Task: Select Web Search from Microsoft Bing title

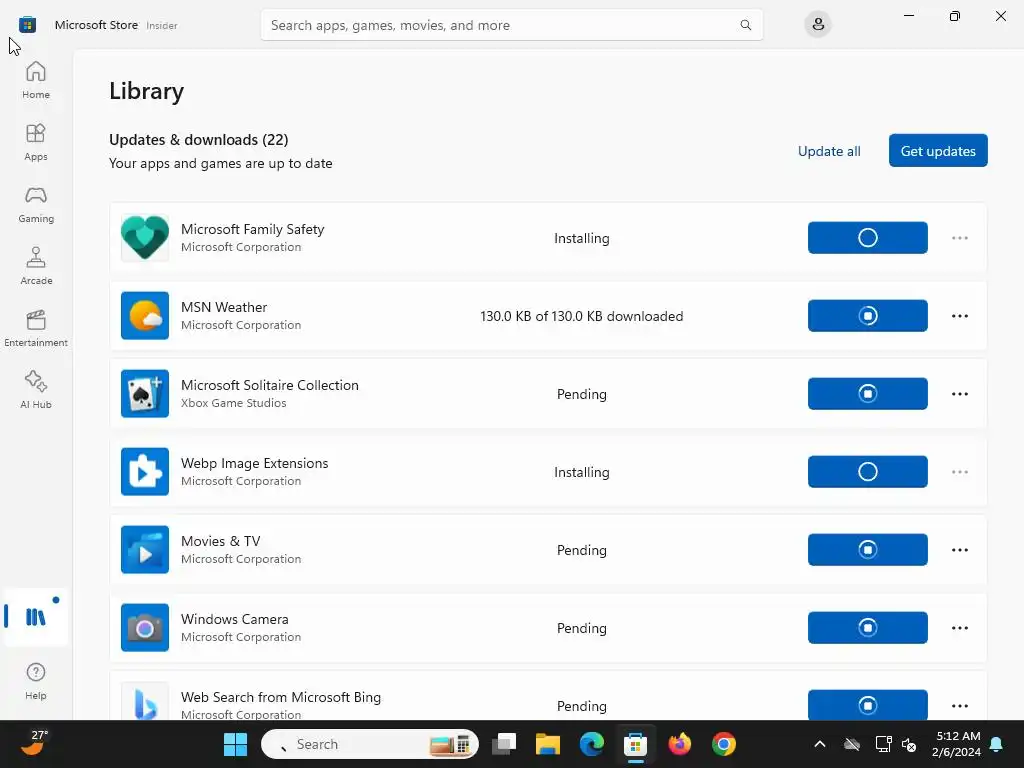Action: click(281, 697)
